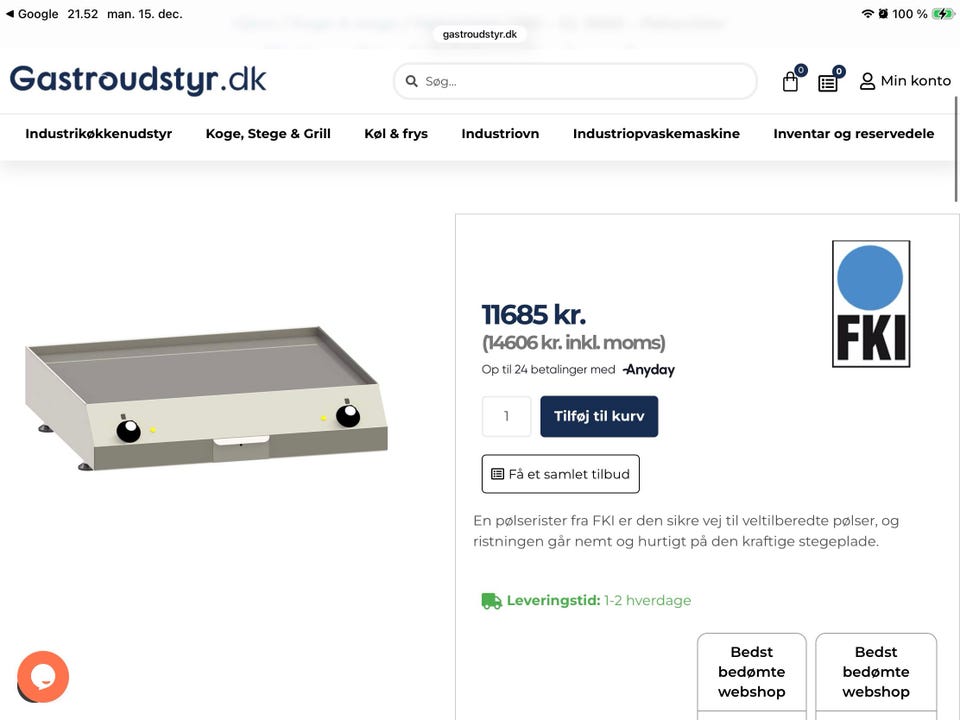Click the Anyday payment logo

(x=648, y=370)
